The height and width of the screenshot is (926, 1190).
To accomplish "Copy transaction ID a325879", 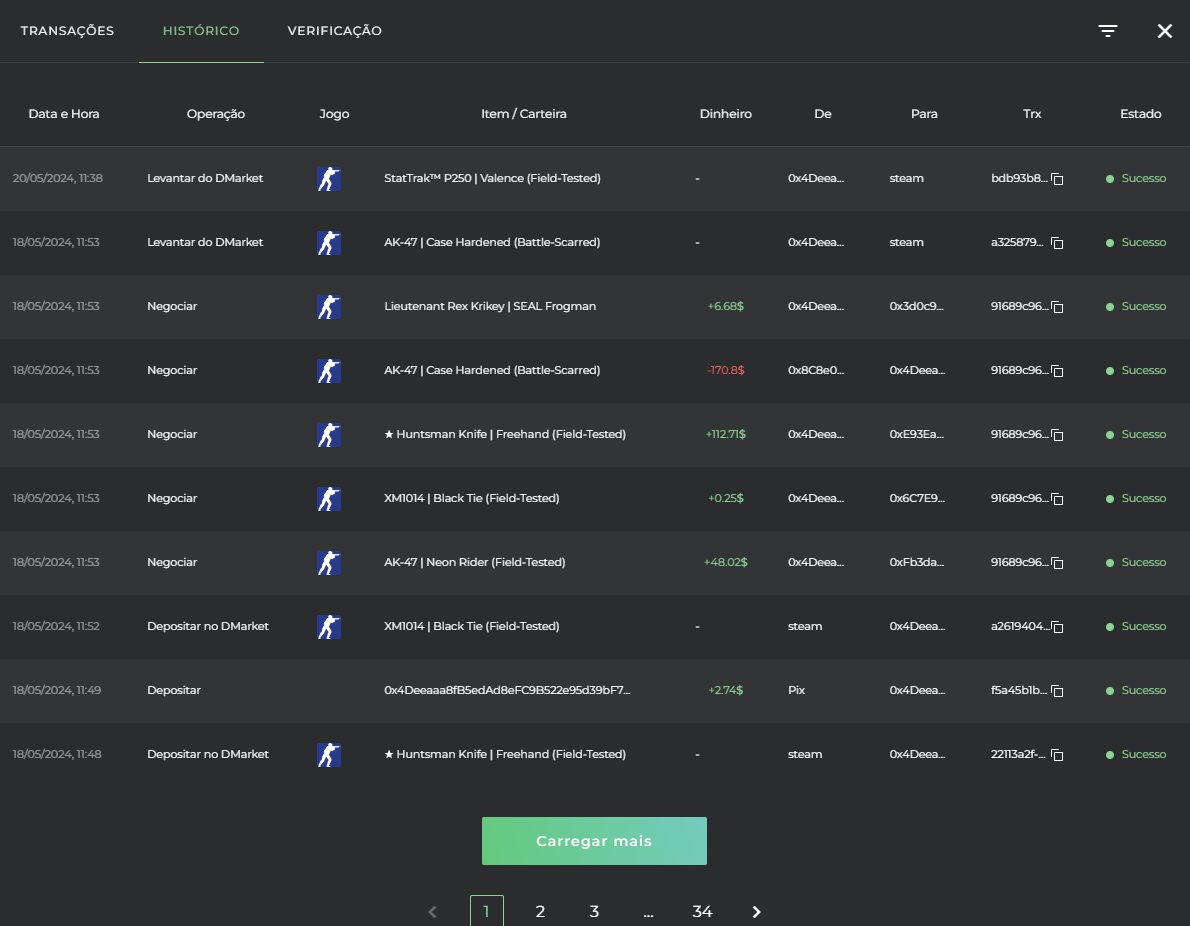I will (1057, 243).
